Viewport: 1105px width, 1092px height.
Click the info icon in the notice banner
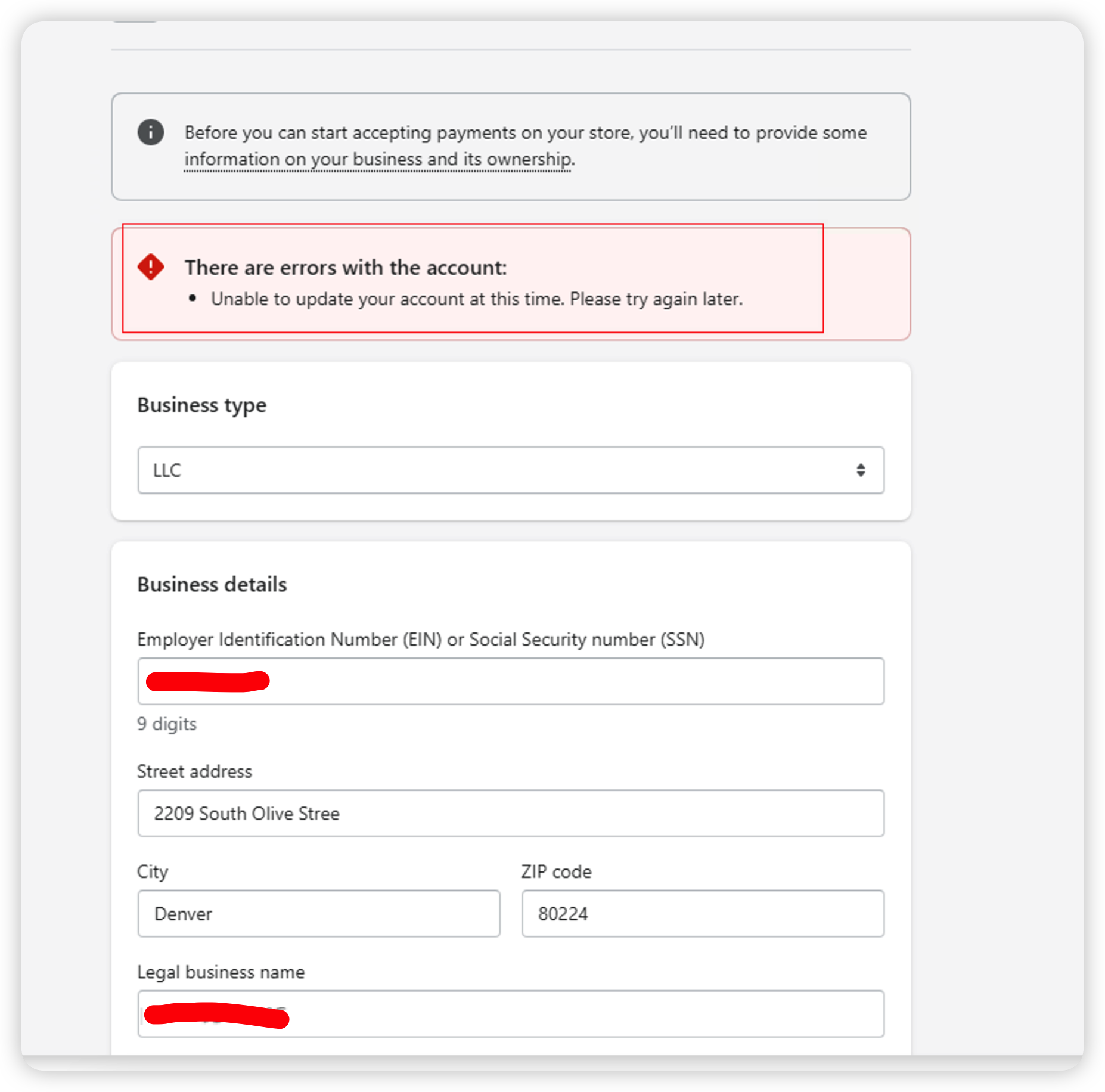pyautogui.click(x=151, y=132)
